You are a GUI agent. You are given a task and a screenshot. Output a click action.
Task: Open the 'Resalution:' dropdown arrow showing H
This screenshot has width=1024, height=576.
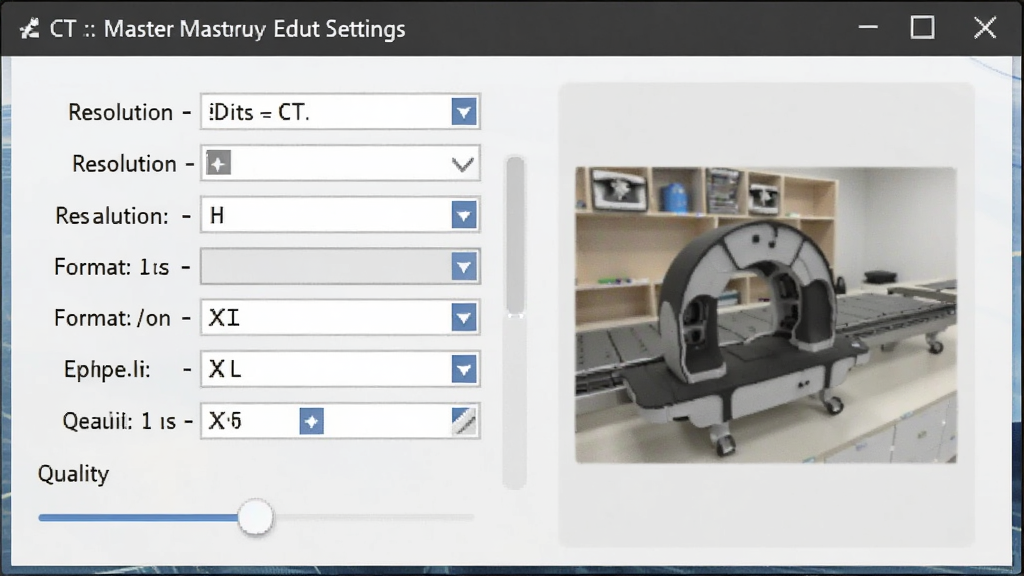point(464,216)
